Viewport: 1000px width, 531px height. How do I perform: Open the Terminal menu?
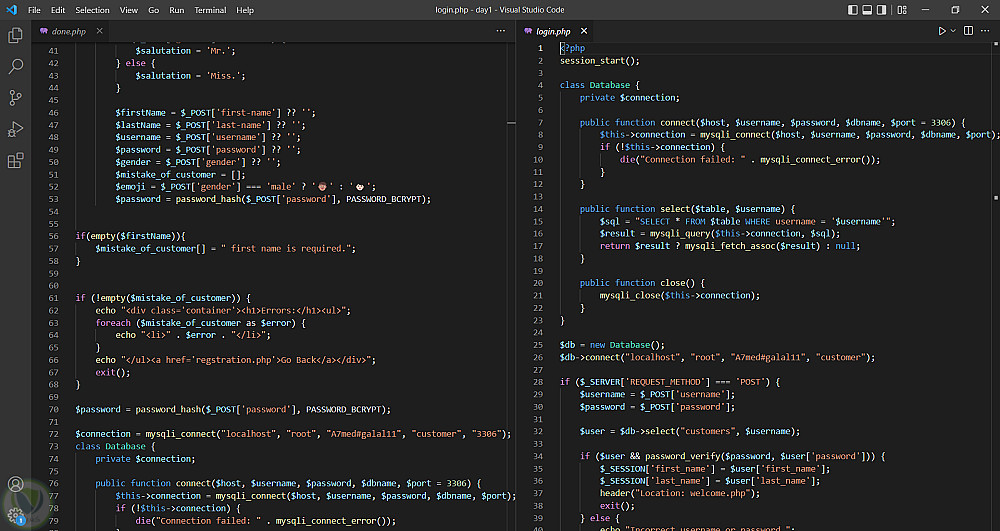210,10
